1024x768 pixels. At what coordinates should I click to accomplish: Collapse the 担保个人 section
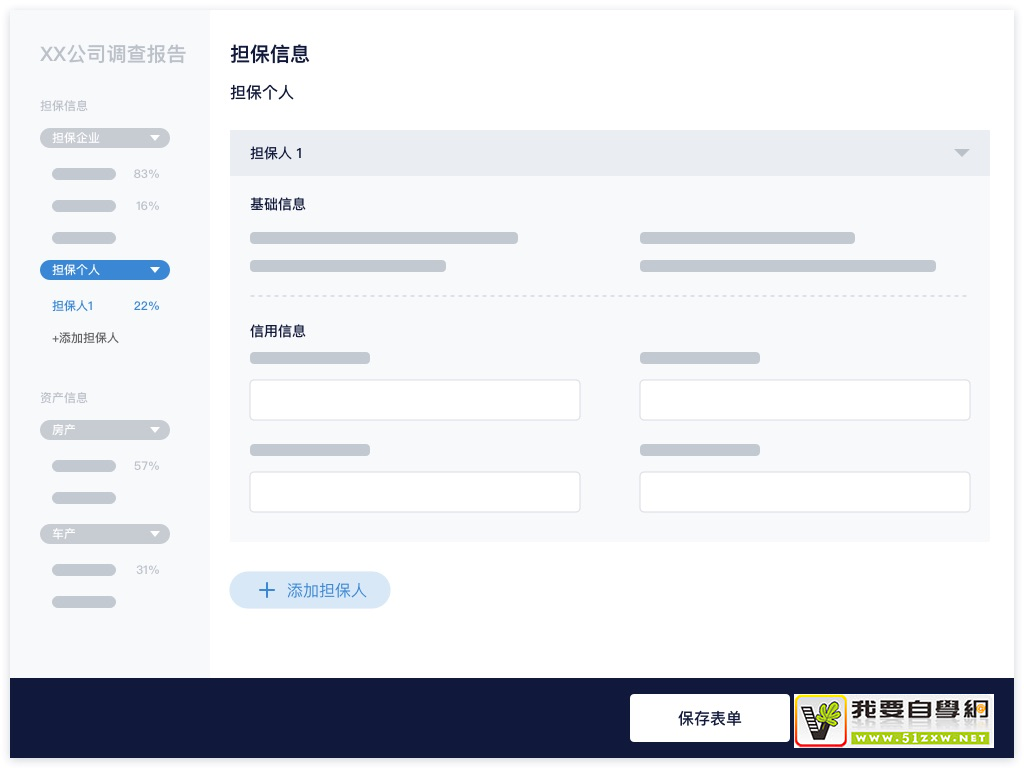(104, 270)
